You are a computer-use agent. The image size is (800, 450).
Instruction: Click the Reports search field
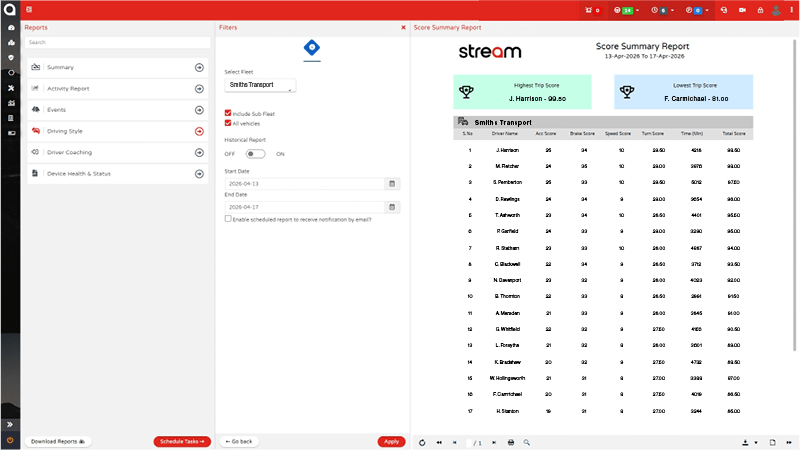pyautogui.click(x=117, y=42)
